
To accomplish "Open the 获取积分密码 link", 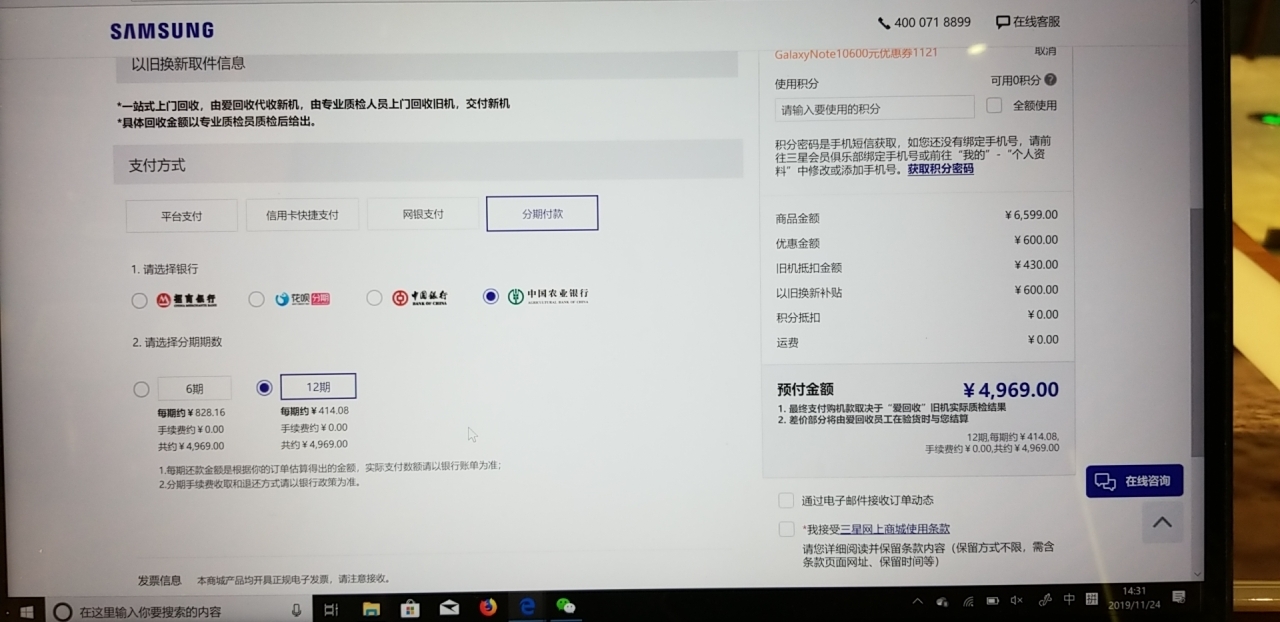I will click(x=940, y=169).
